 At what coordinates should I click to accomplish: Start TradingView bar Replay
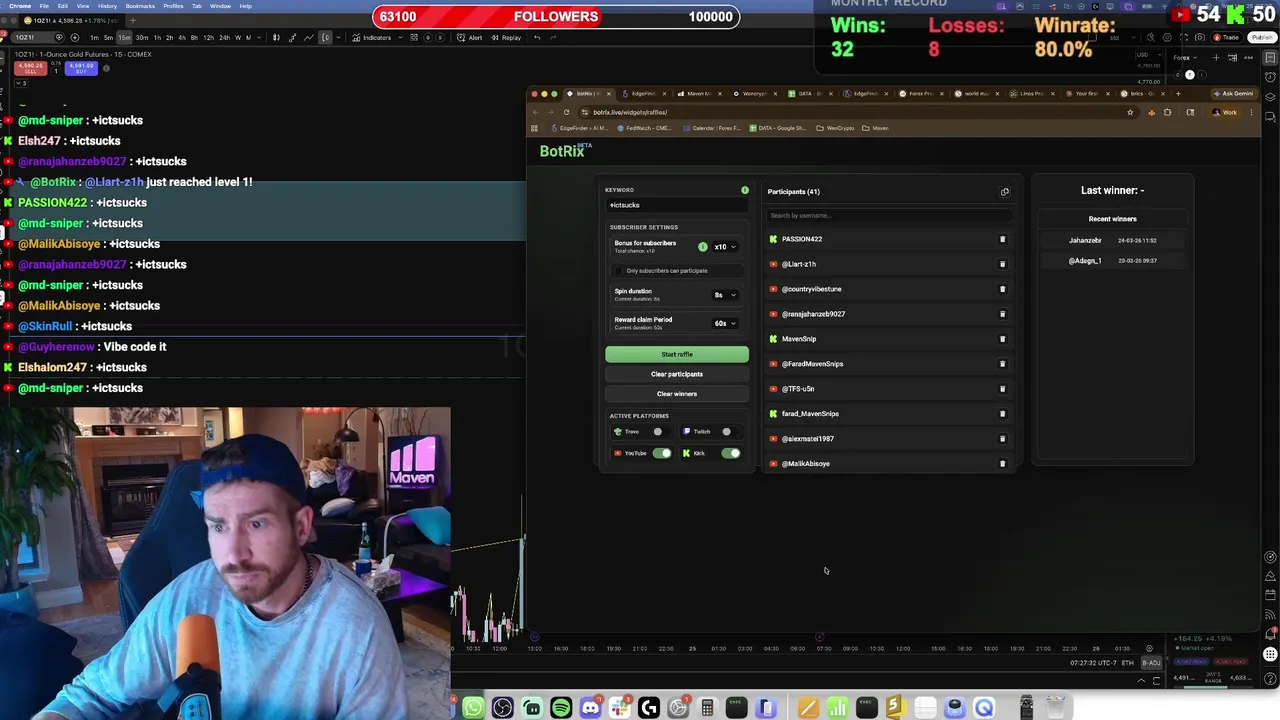coord(506,38)
